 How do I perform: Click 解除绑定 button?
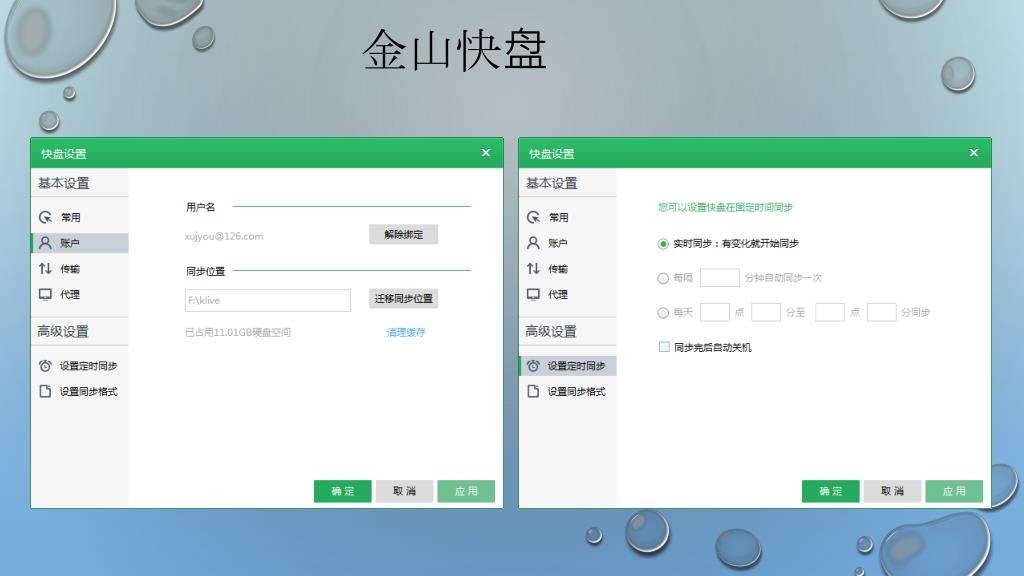click(403, 234)
